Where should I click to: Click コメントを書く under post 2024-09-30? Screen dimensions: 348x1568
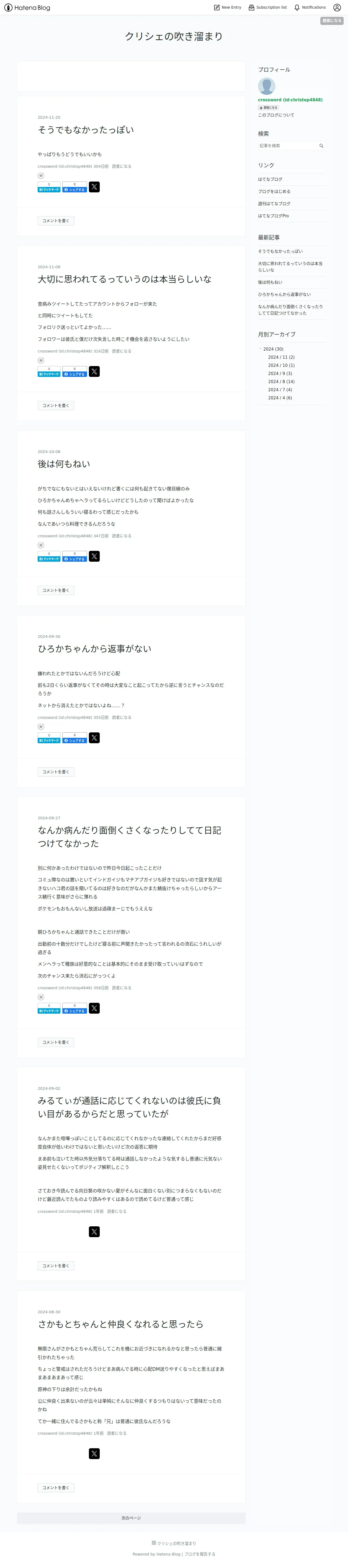(56, 772)
